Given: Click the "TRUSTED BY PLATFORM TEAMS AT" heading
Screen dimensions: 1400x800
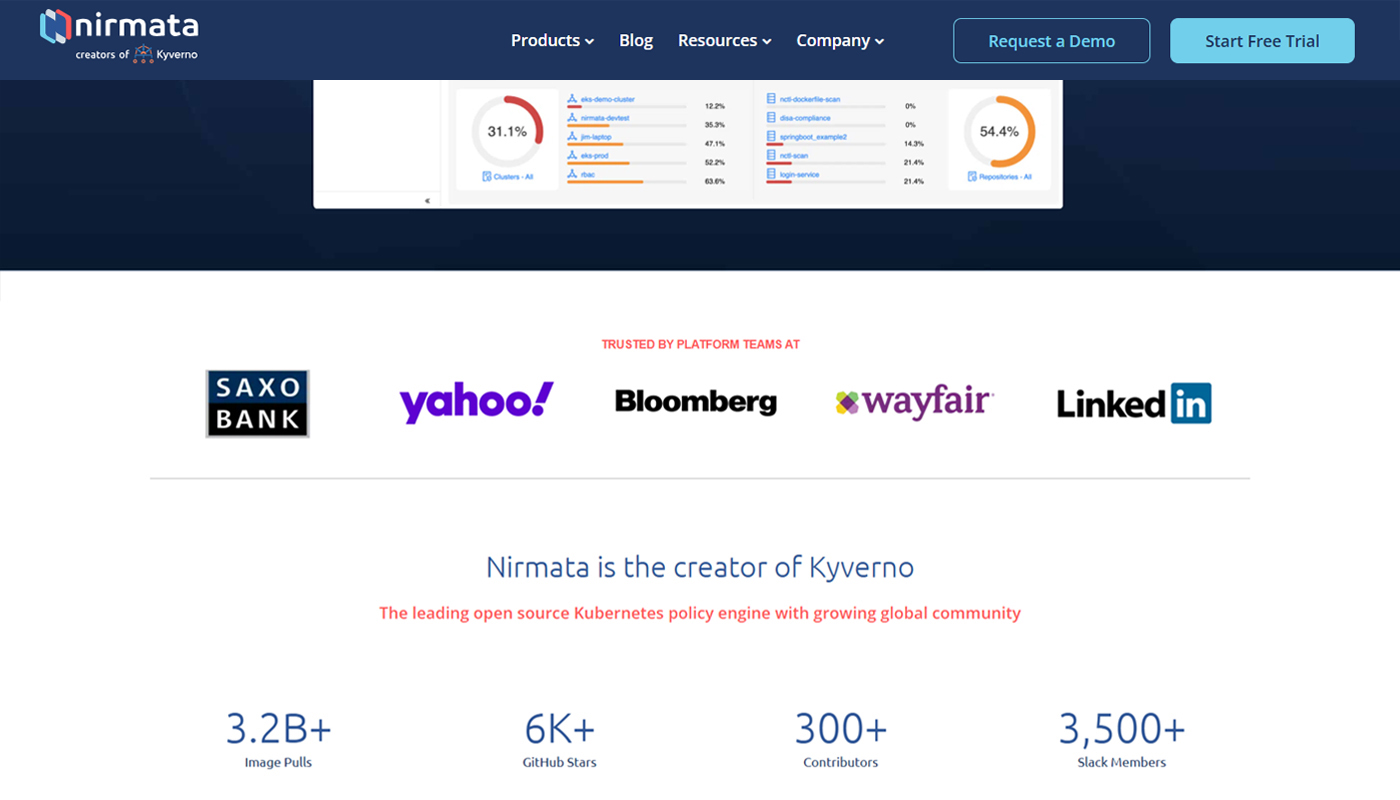Looking at the screenshot, I should click(700, 344).
